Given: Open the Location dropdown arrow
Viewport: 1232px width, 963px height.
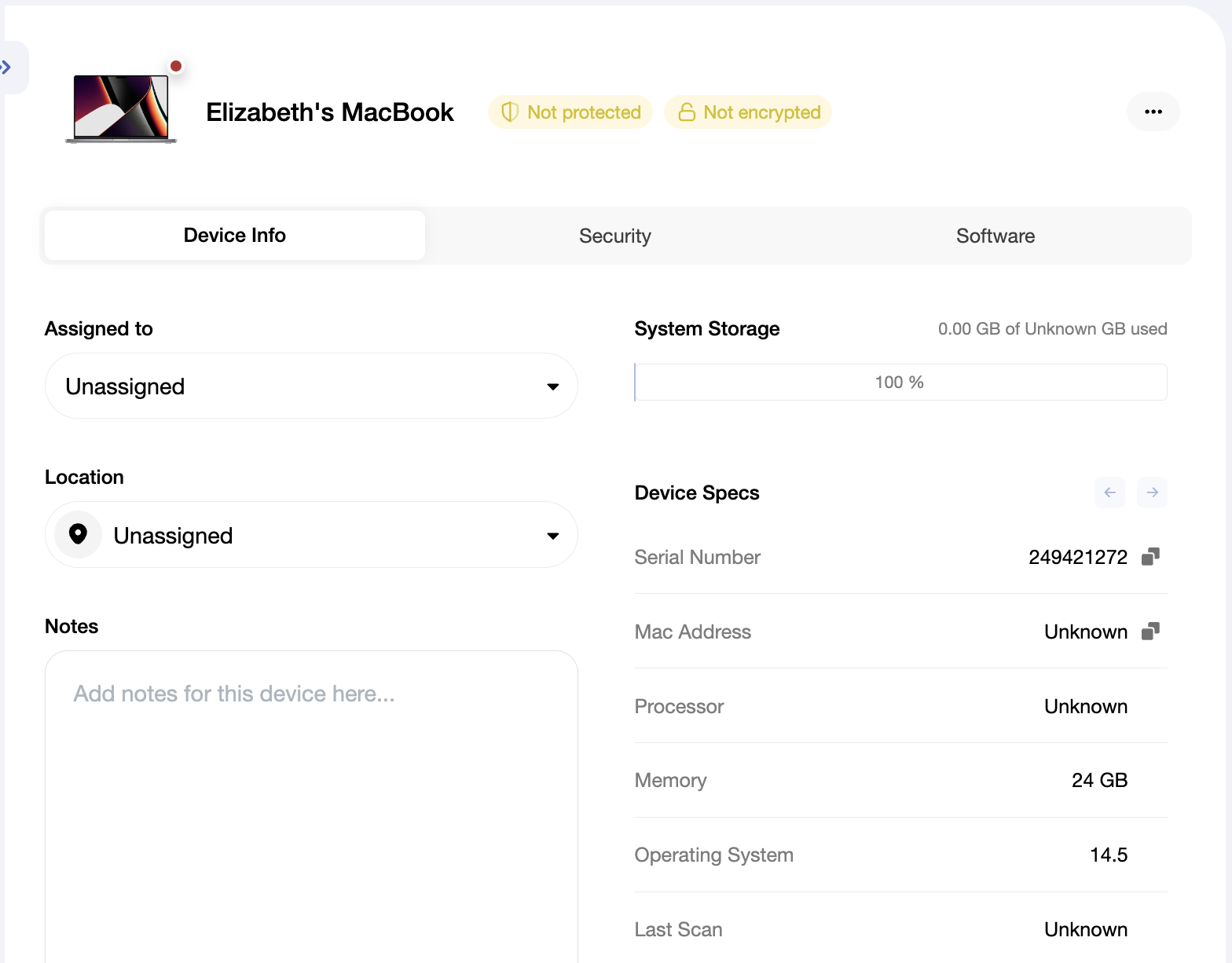Looking at the screenshot, I should point(553,536).
